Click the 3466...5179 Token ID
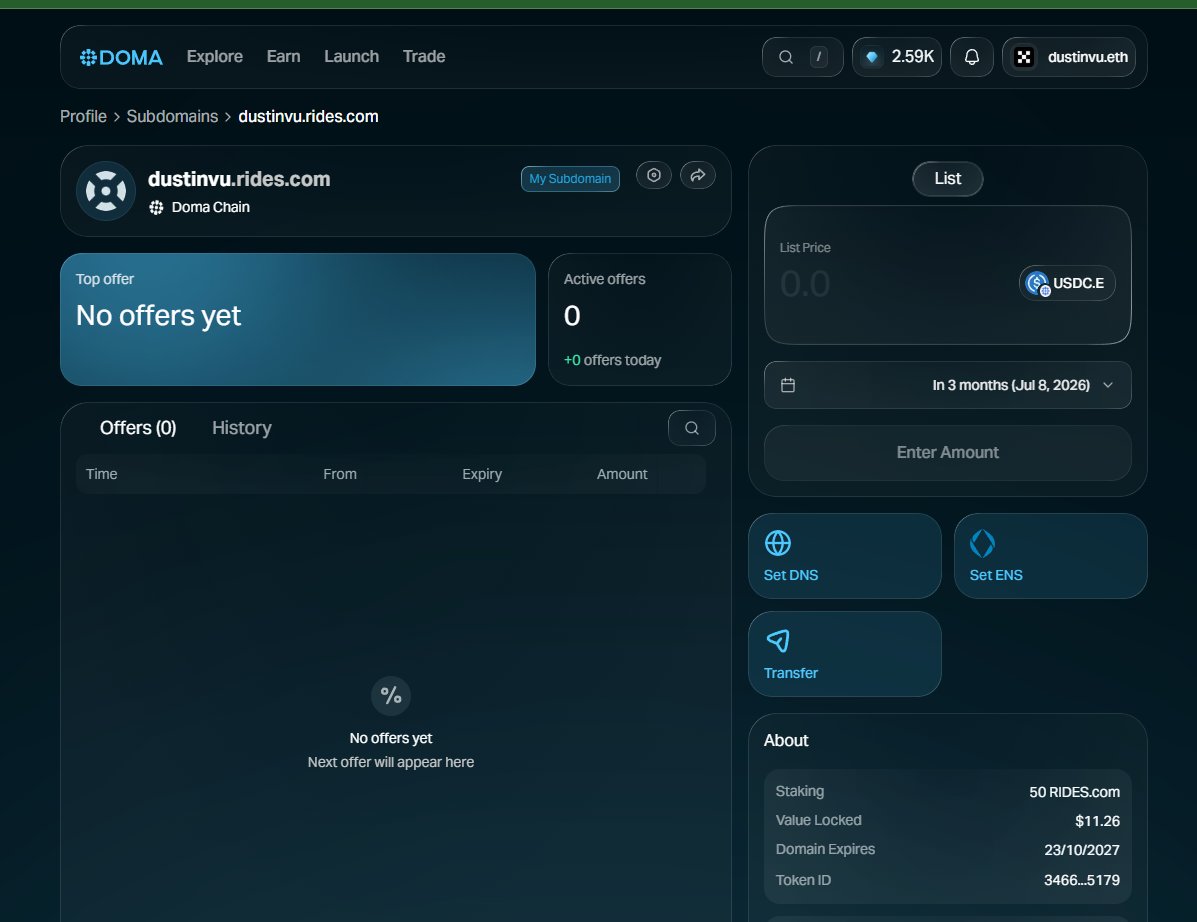Image resolution: width=1197 pixels, height=922 pixels. (x=1082, y=880)
